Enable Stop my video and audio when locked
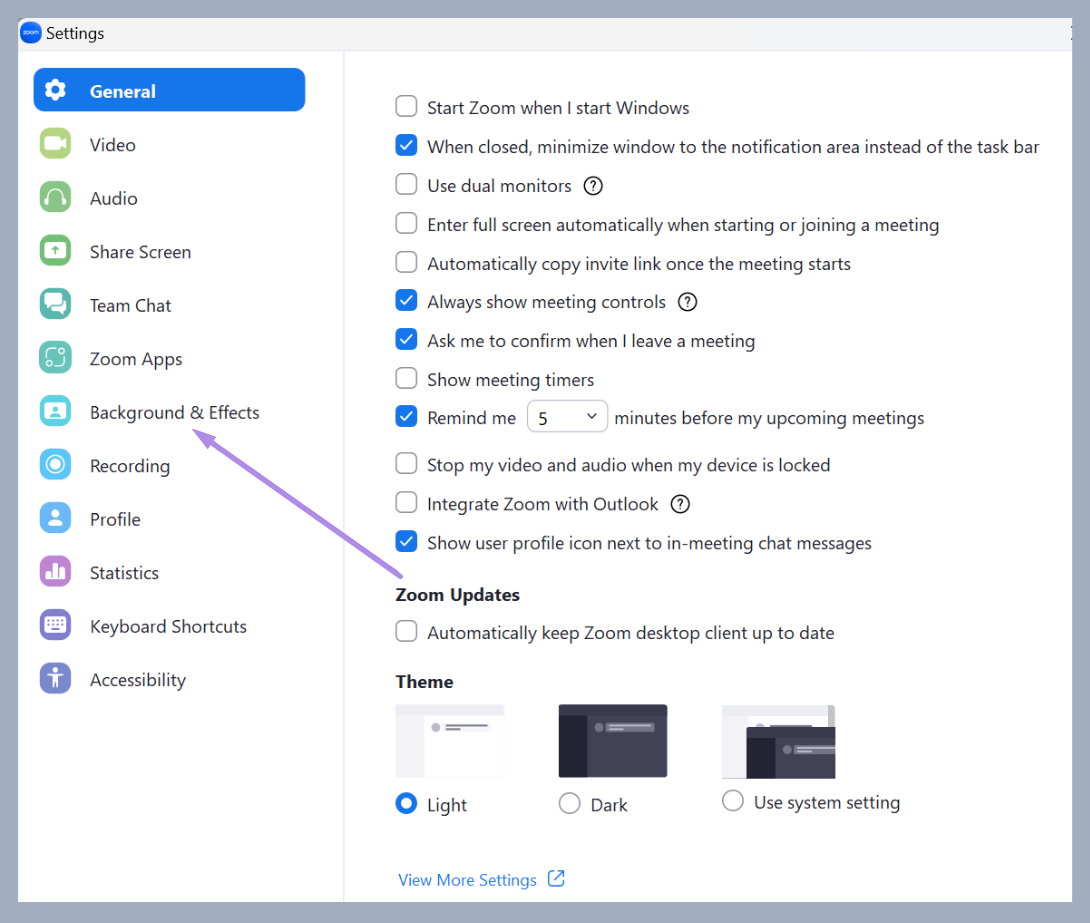1090x923 pixels. click(x=406, y=463)
